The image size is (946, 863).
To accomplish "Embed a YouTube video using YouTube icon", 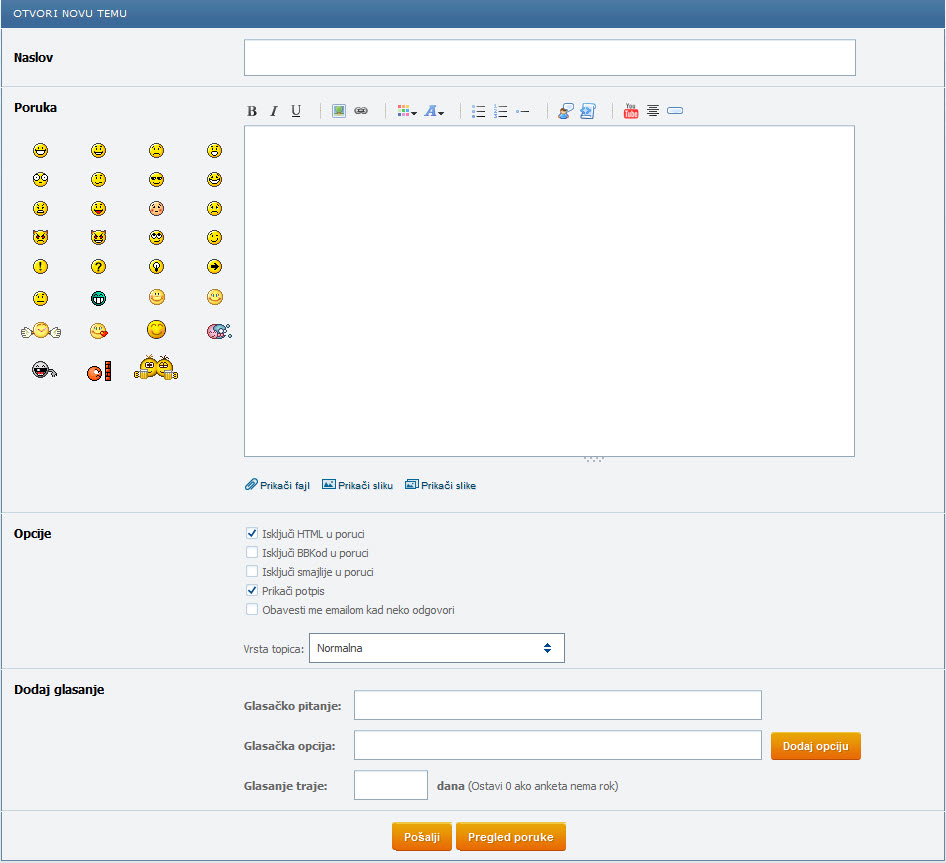I will 631,111.
